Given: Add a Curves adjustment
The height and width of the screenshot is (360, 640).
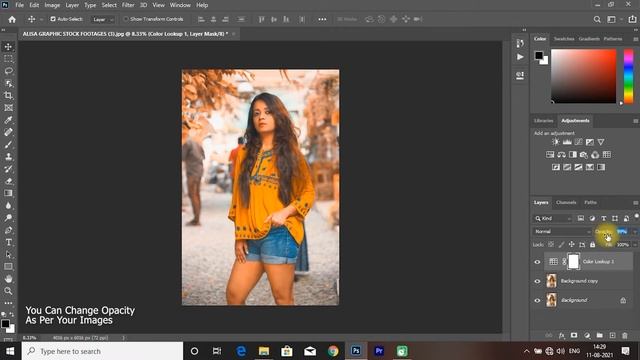Looking at the screenshot, I should click(578, 142).
